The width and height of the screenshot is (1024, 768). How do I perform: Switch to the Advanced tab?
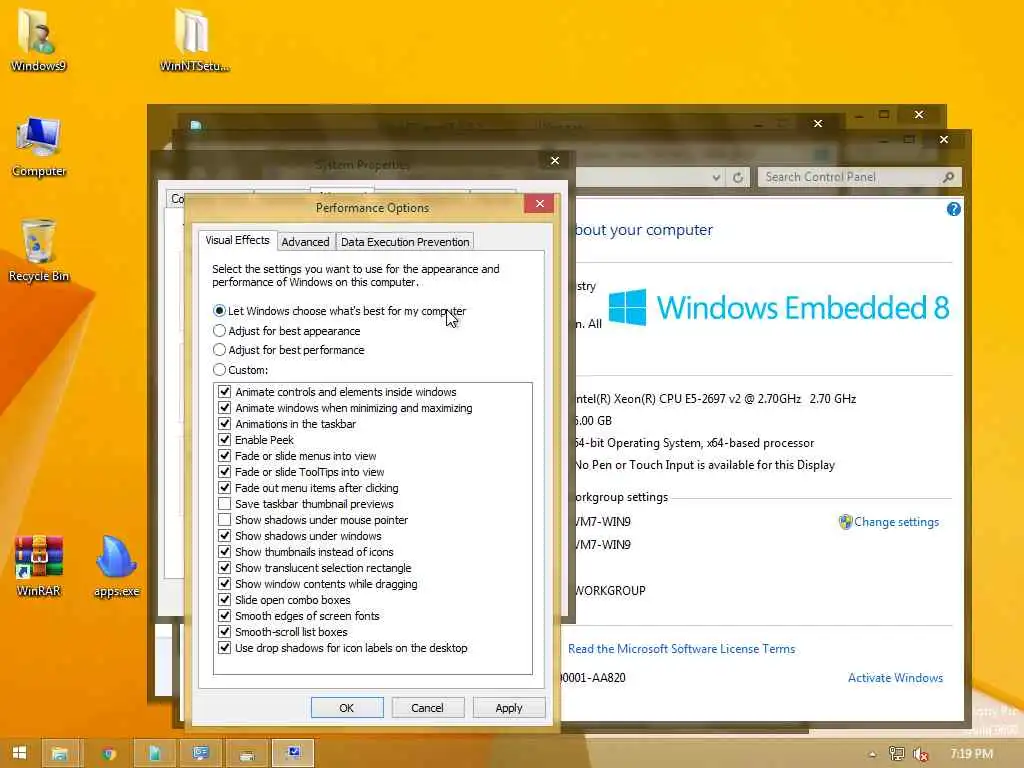click(x=306, y=242)
